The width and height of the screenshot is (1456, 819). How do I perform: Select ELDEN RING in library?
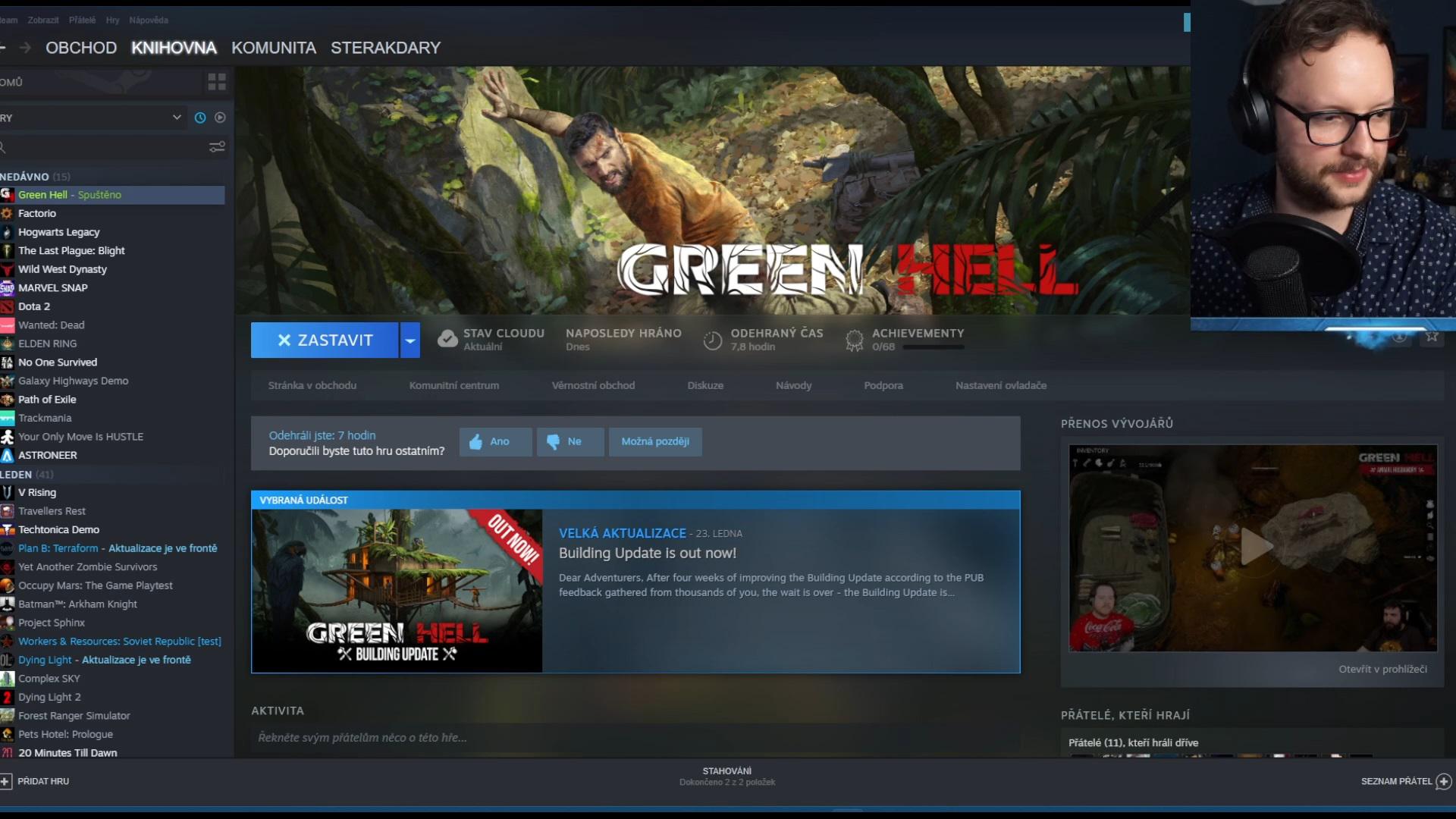click(x=48, y=344)
